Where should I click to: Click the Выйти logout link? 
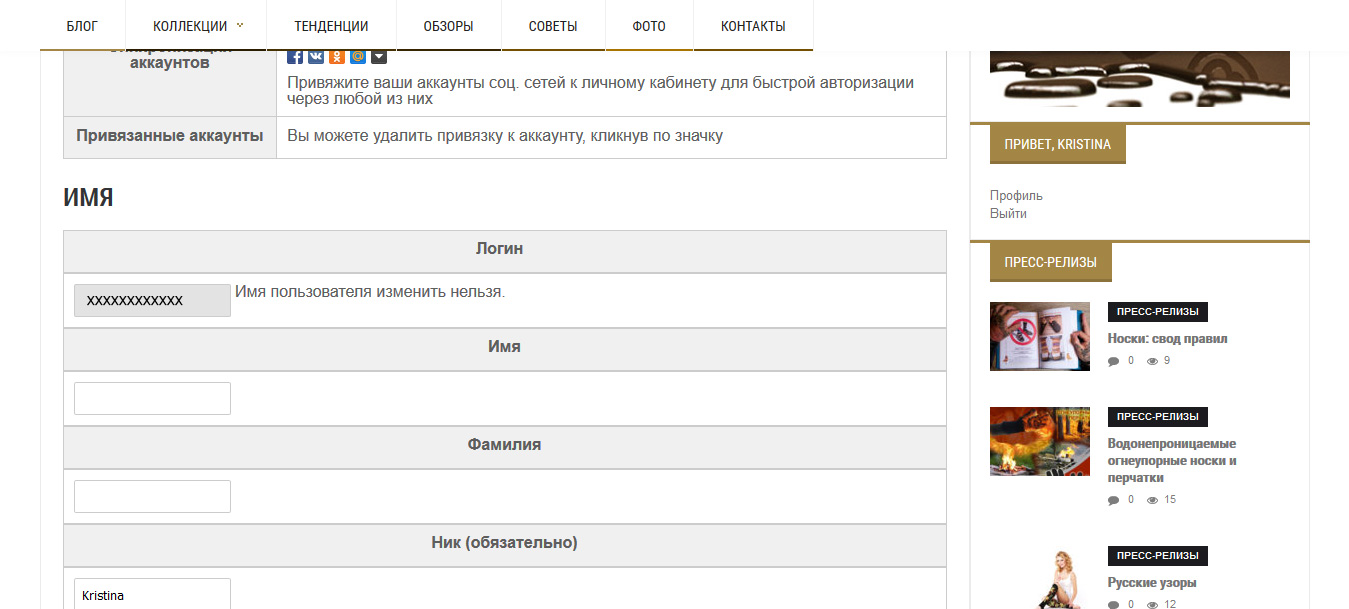pos(1008,213)
